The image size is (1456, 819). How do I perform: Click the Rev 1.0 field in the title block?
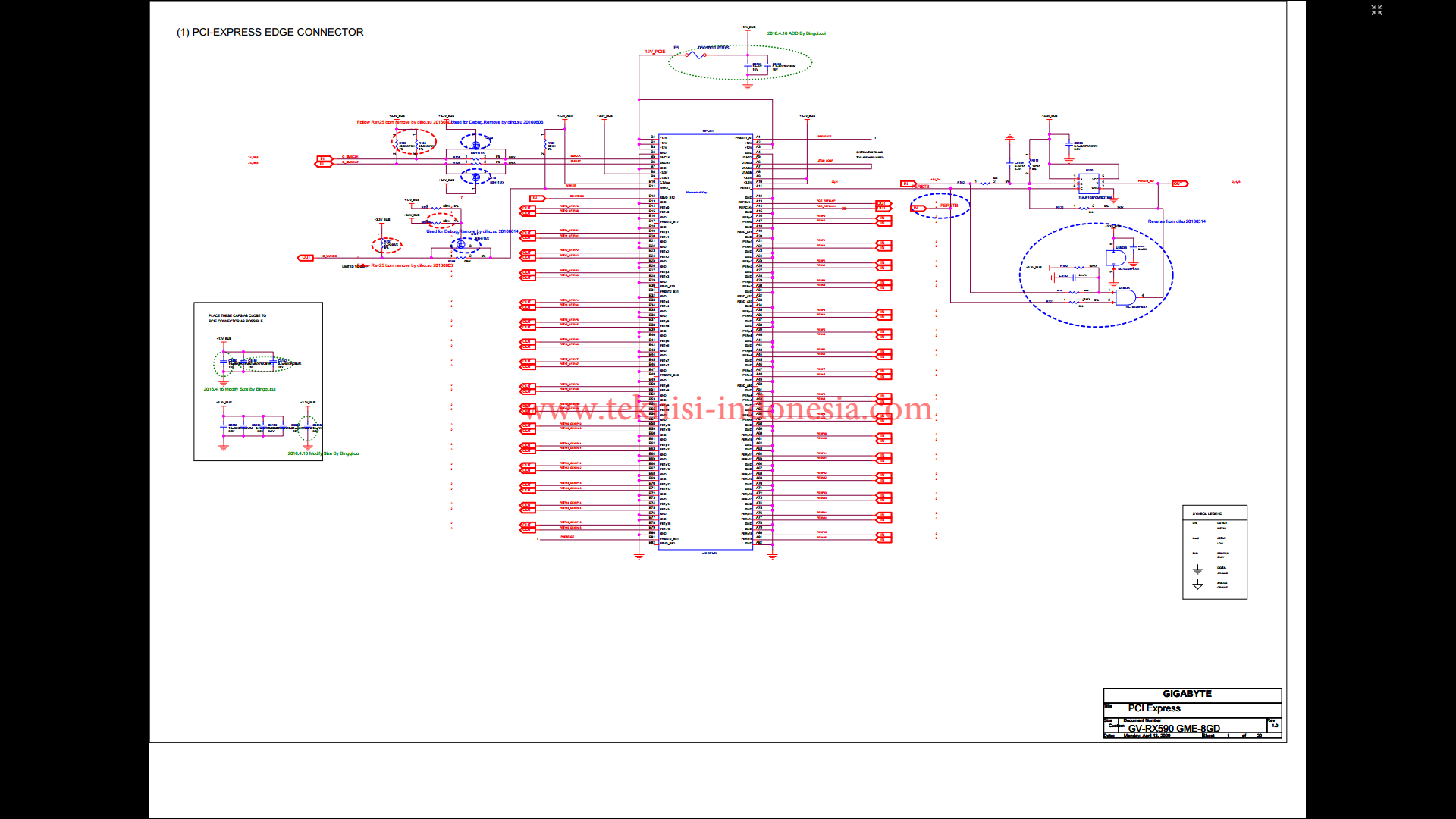pos(1274,724)
